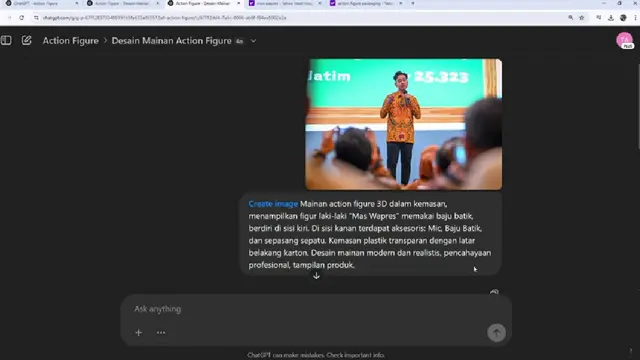Open the question mark help icon at bottom right
This screenshot has width=640, height=360.
click(x=631, y=351)
